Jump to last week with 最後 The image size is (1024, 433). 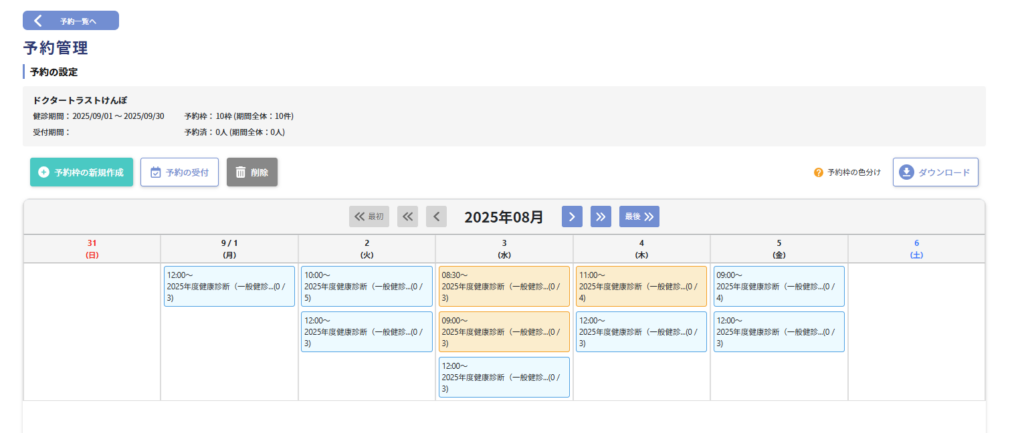click(639, 216)
